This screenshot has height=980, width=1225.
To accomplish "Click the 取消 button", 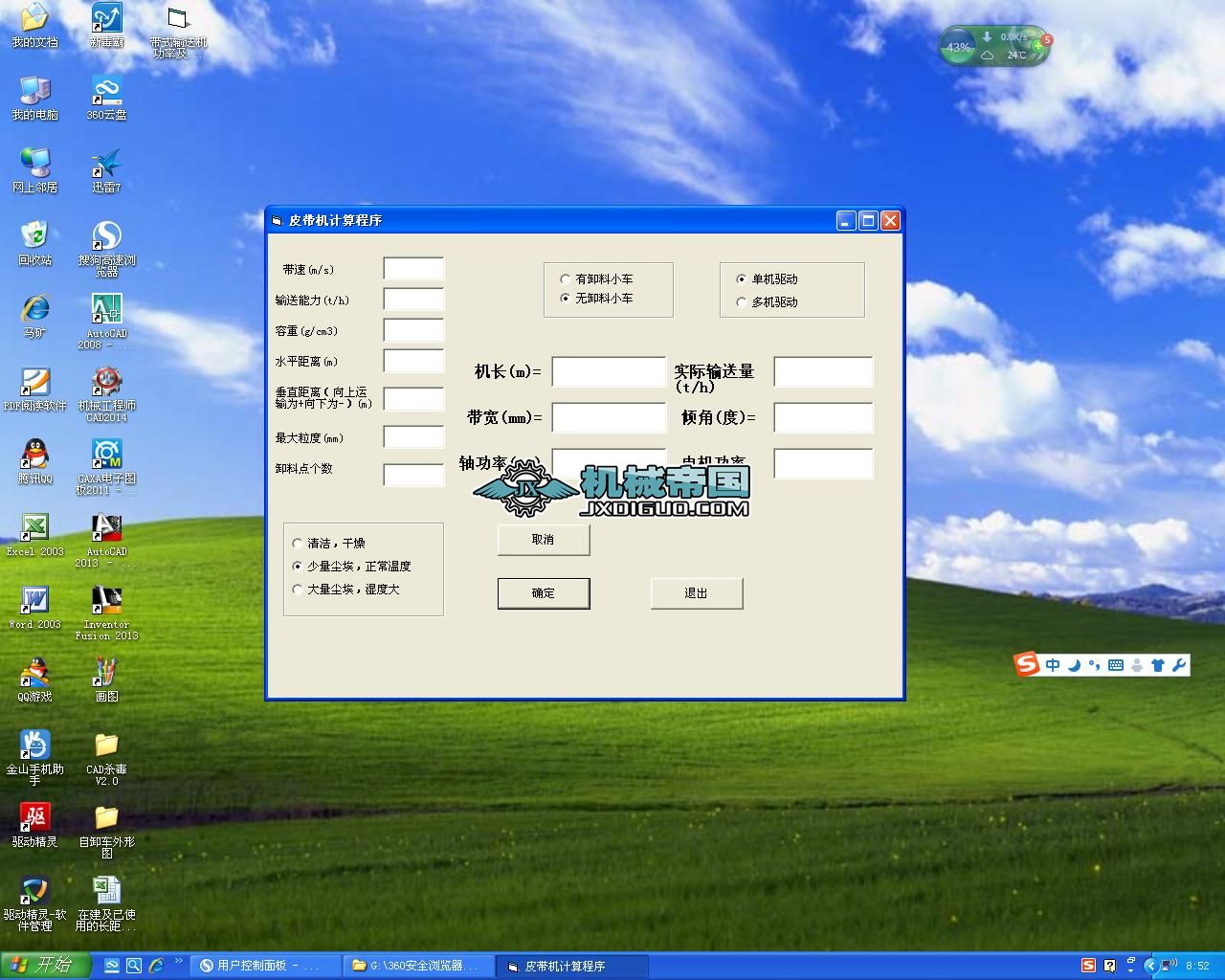I will 544,540.
